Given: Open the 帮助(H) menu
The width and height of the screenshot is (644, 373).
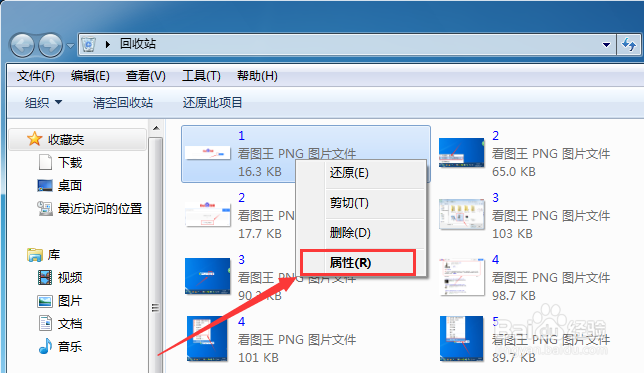Looking at the screenshot, I should pyautogui.click(x=257, y=76).
